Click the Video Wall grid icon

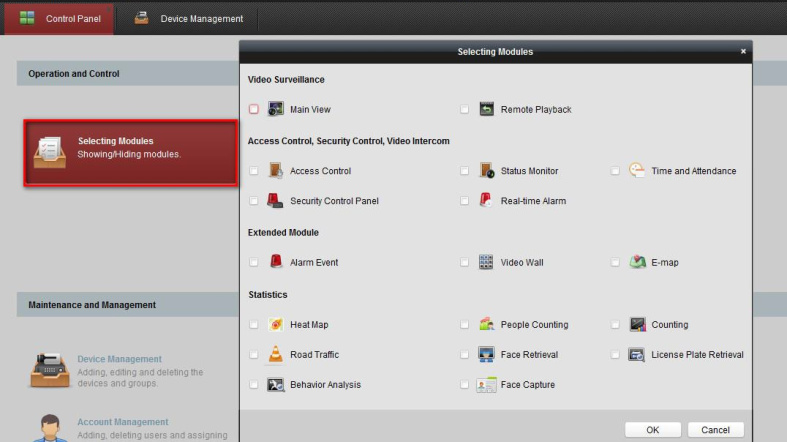486,262
